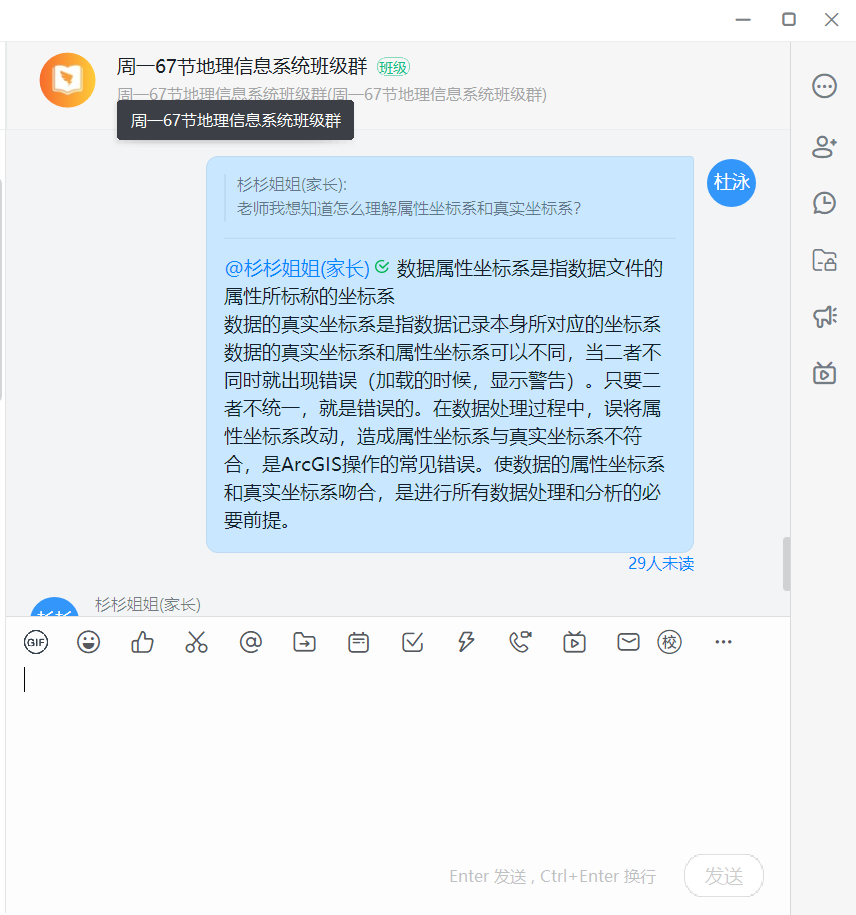Open group settings ellipsis bubble icon
Screen dimensions: 856x915
click(824, 86)
